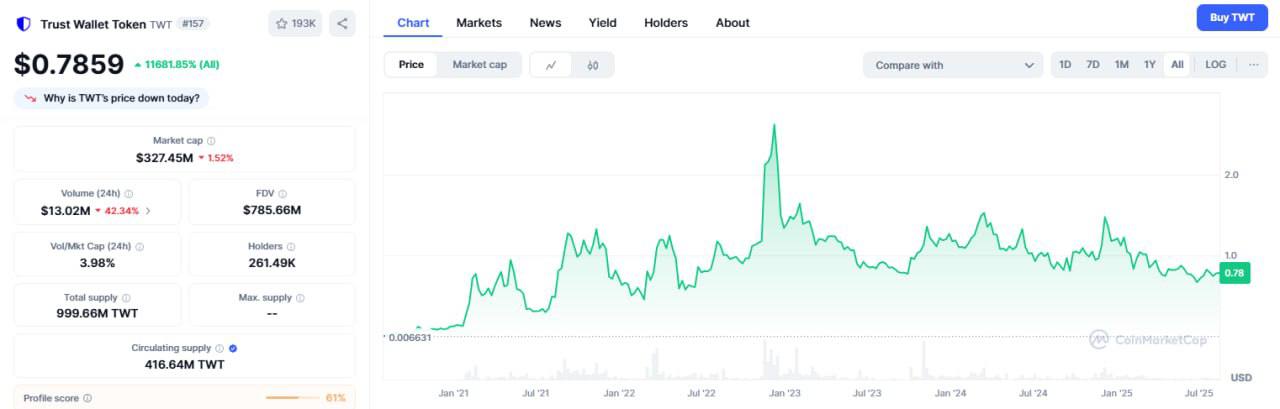Viewport: 1280px width, 409px height.
Task: Set chart range to 7D
Action: 1093,65
